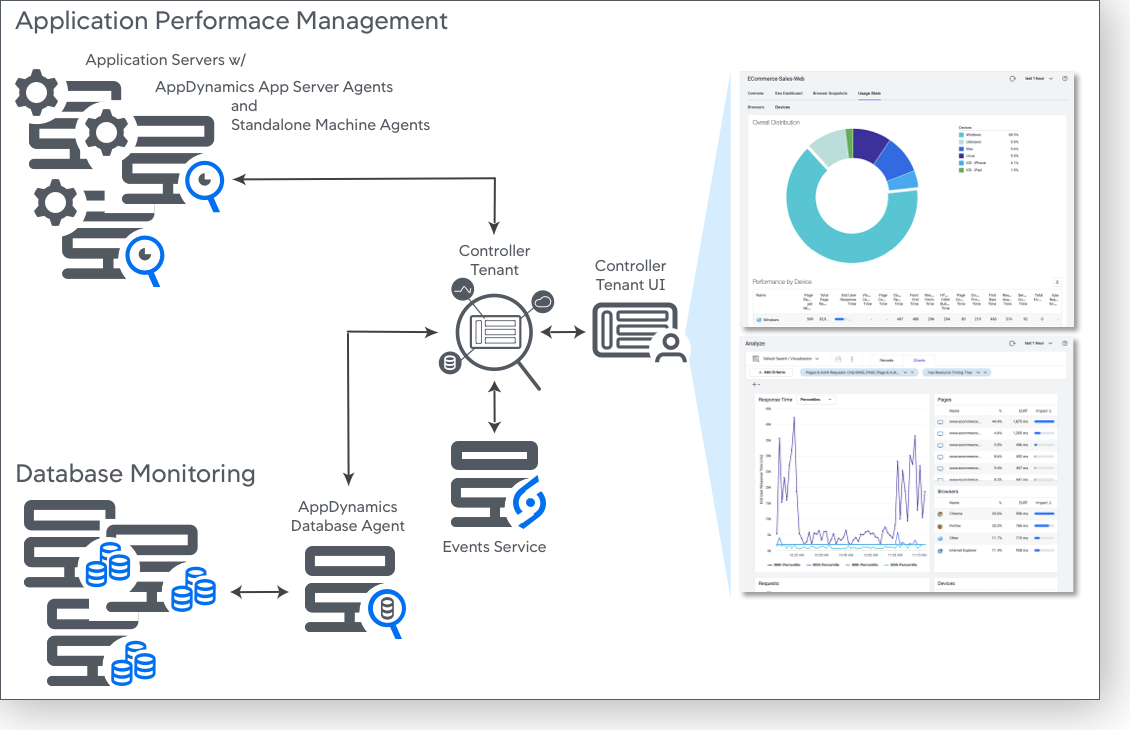Click the Windows legend color swatch
The width and height of the screenshot is (1130, 730).
[961, 135]
